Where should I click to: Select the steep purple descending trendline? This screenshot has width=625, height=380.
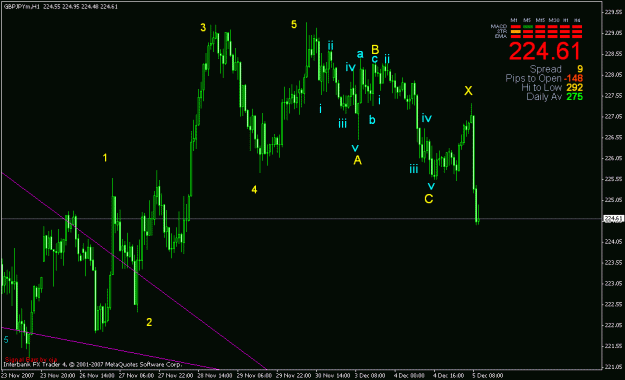tap(134, 271)
